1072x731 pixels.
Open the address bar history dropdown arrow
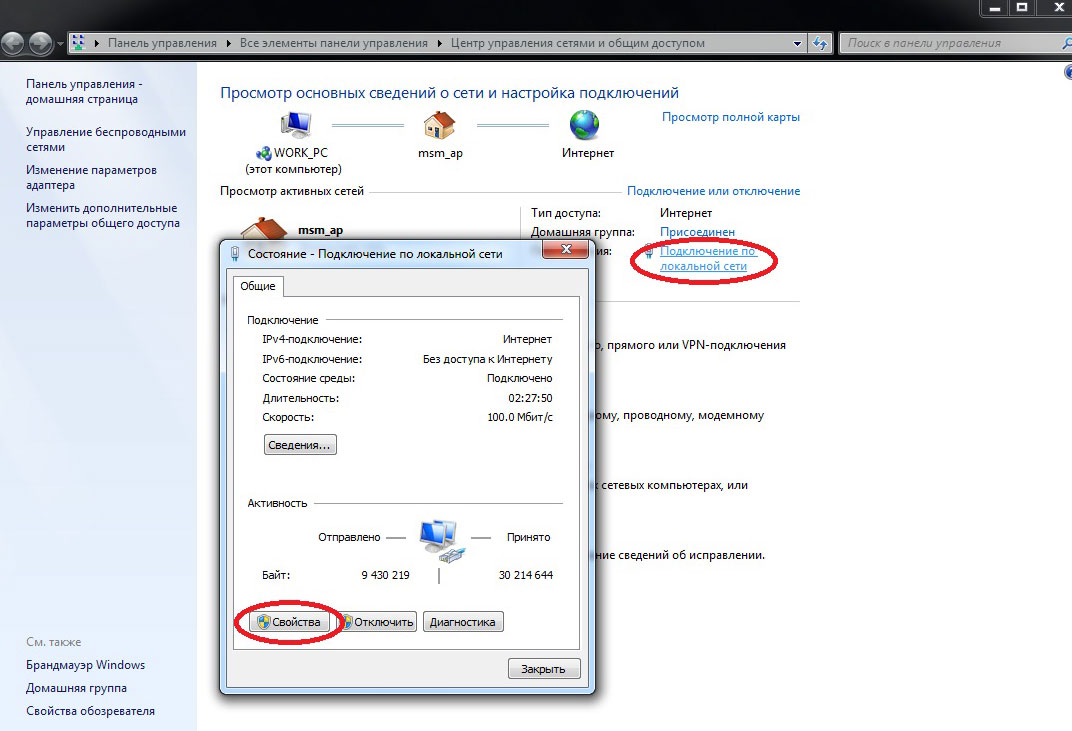coord(797,43)
